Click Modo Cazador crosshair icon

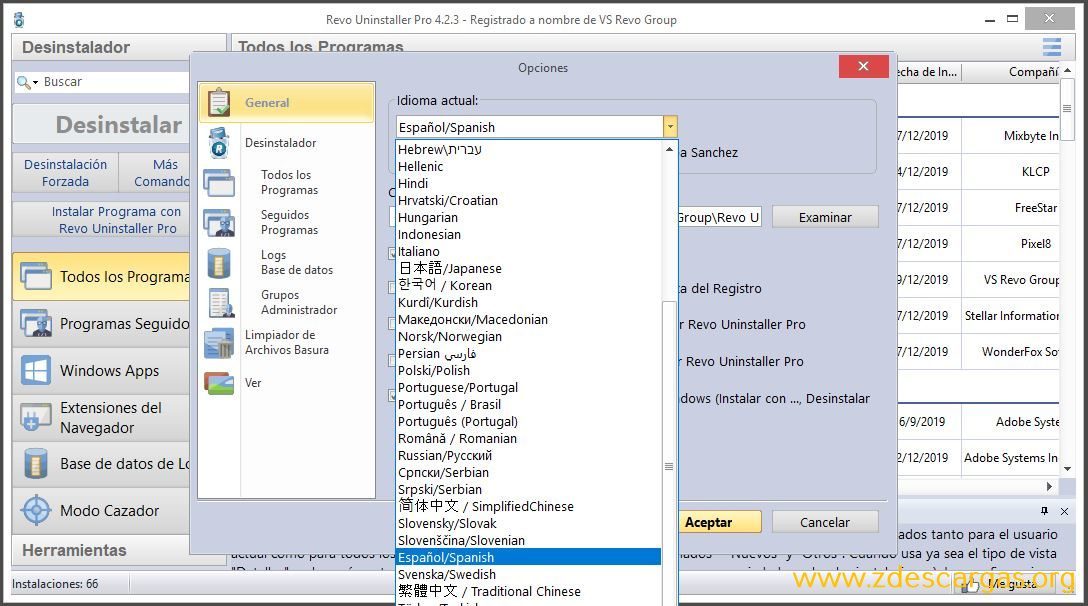point(35,510)
